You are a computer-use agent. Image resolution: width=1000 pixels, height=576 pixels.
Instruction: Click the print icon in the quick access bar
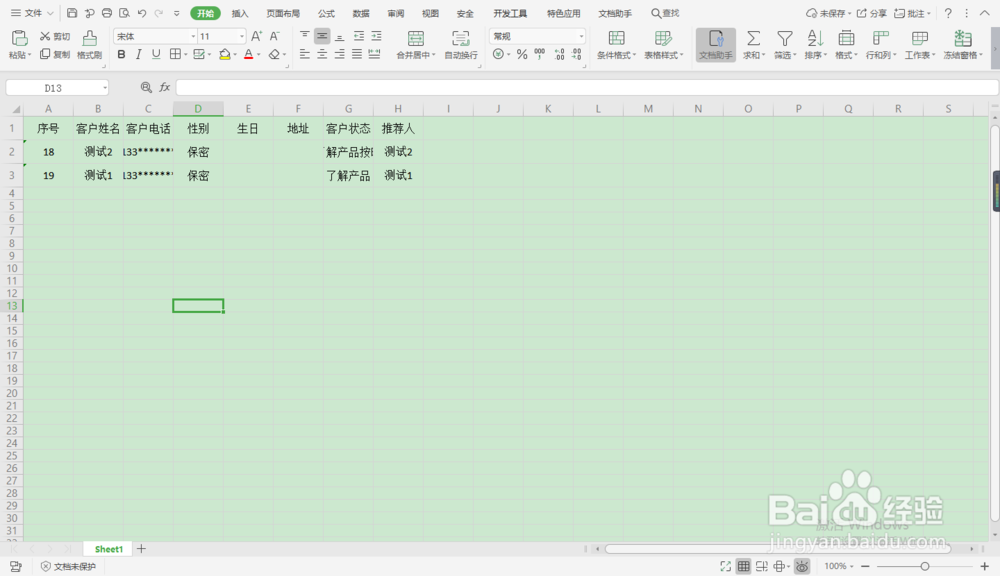point(107,13)
